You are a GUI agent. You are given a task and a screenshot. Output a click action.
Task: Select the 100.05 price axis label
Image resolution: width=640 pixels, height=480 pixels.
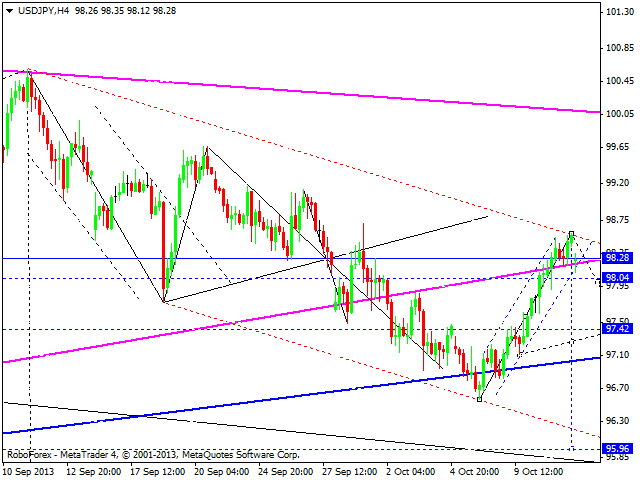coord(620,114)
